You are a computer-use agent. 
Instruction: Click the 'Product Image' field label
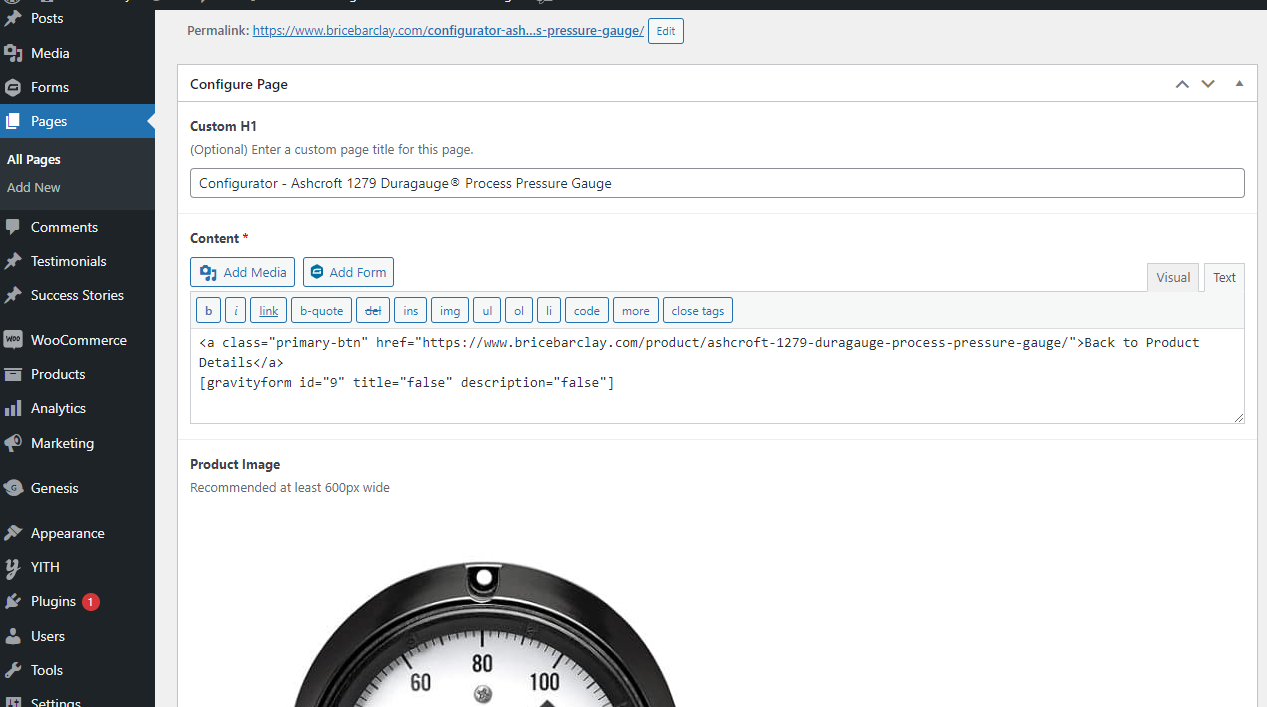coord(235,464)
